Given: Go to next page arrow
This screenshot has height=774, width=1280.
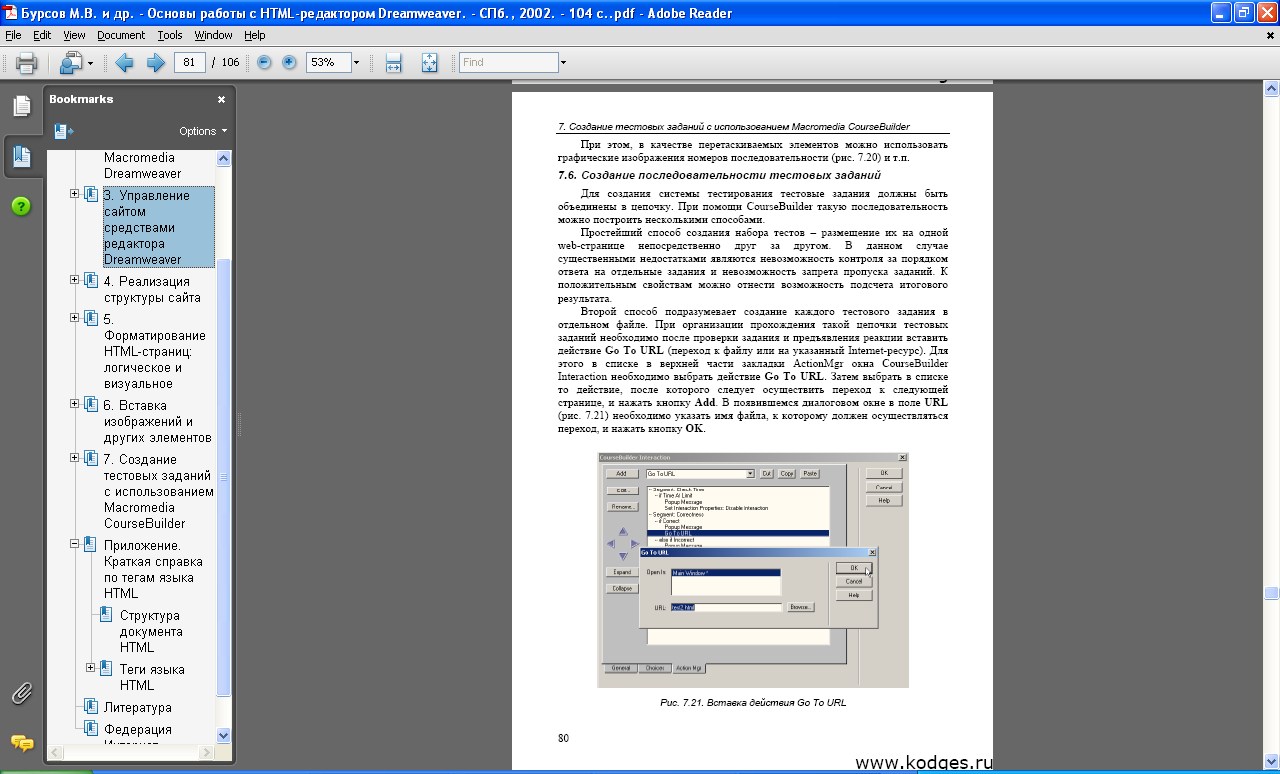Looking at the screenshot, I should [156, 63].
